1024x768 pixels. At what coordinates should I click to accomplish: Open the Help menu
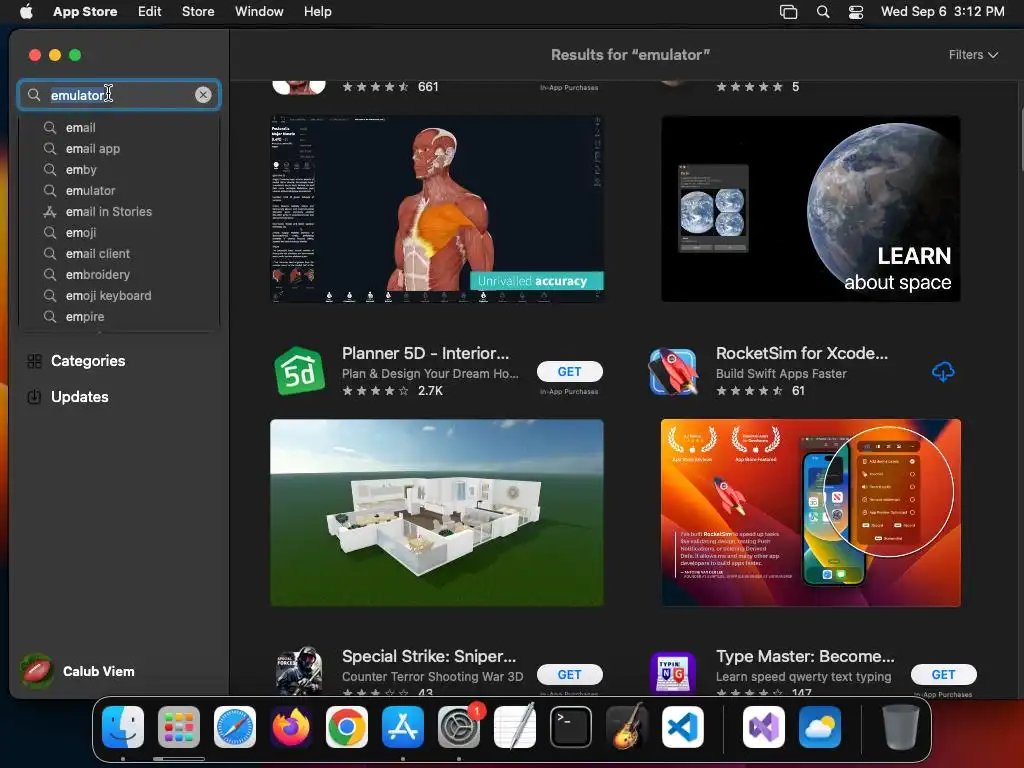tap(317, 11)
